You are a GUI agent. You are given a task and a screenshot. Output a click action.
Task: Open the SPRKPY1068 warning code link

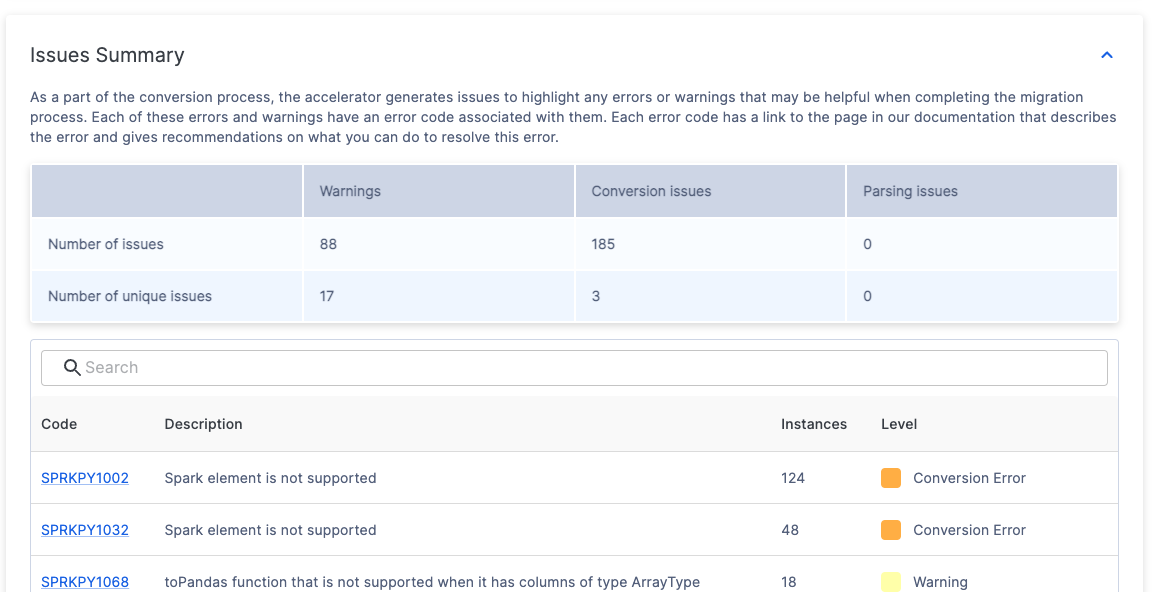click(x=85, y=581)
